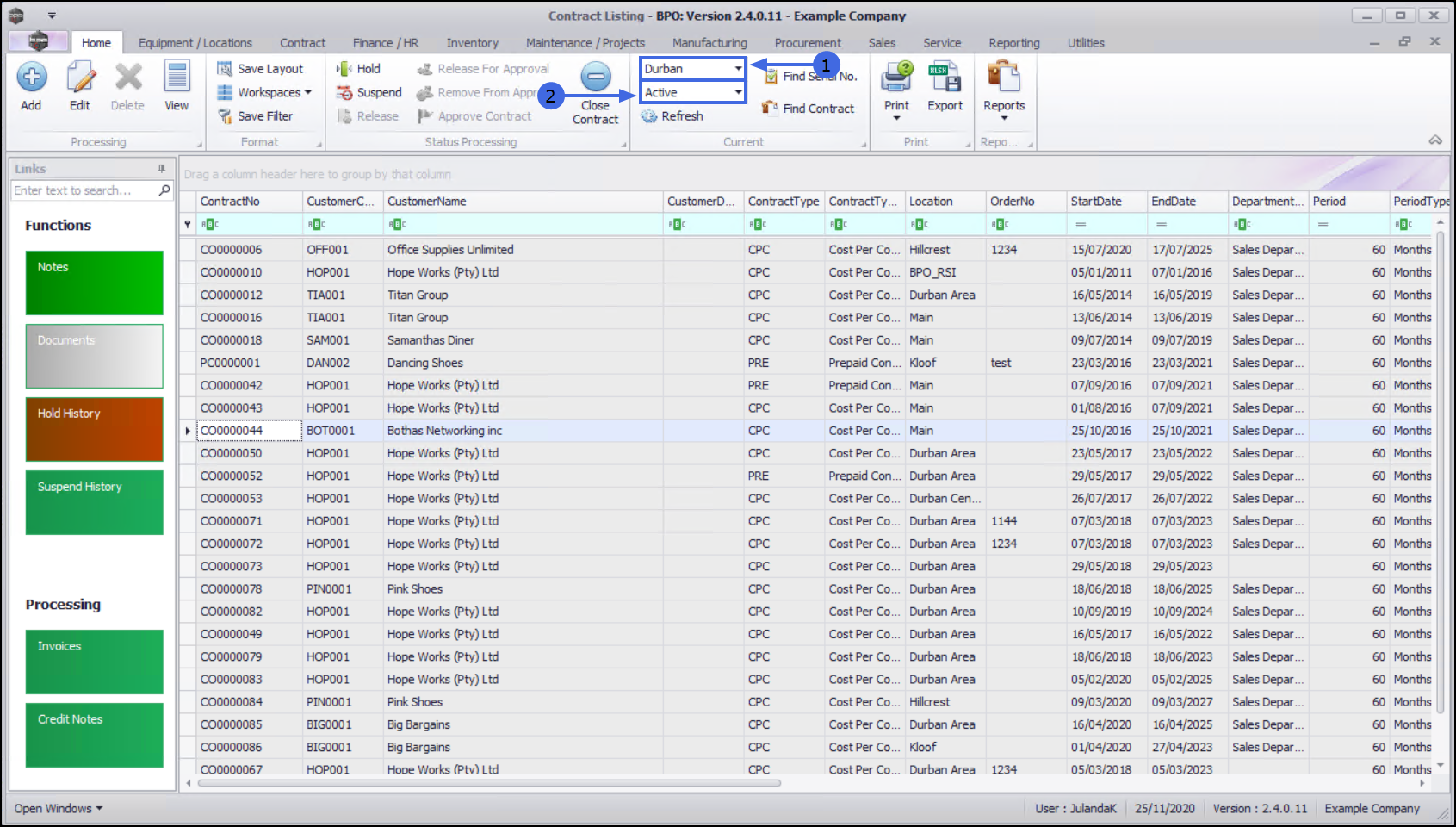Image resolution: width=1456 pixels, height=827 pixels.
Task: Open the Active status dropdown
Action: (x=738, y=92)
